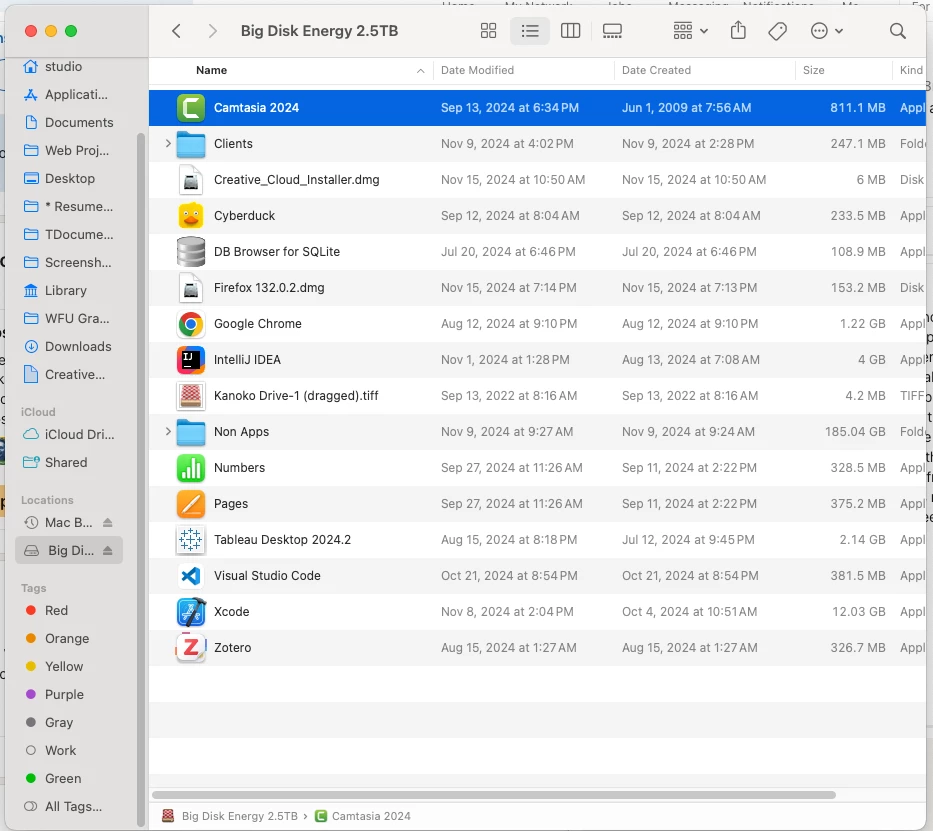Viewport: 933px width, 831px height.
Task: Sort by the Kind column header
Action: [911, 70]
